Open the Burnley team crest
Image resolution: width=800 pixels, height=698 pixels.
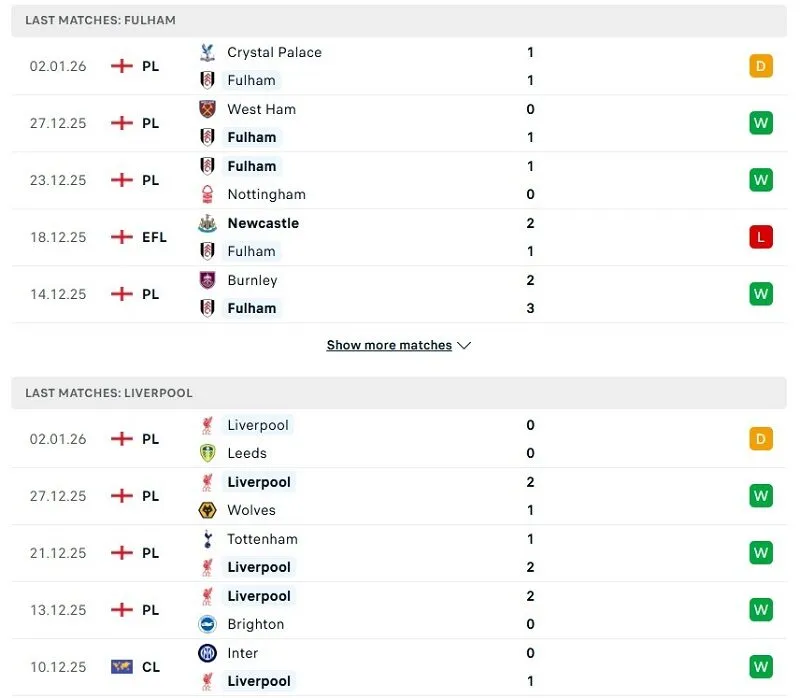pos(206,280)
